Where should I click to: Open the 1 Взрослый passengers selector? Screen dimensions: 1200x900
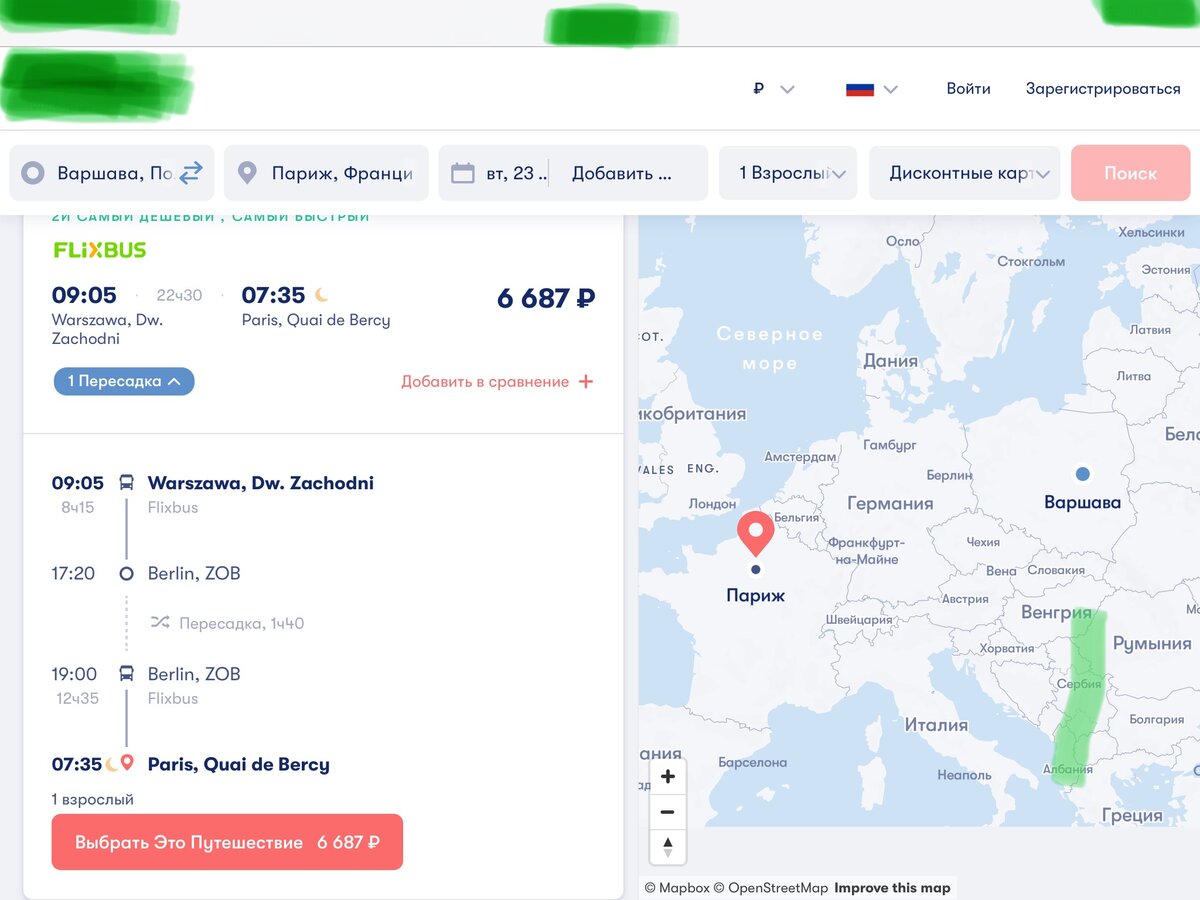point(787,172)
